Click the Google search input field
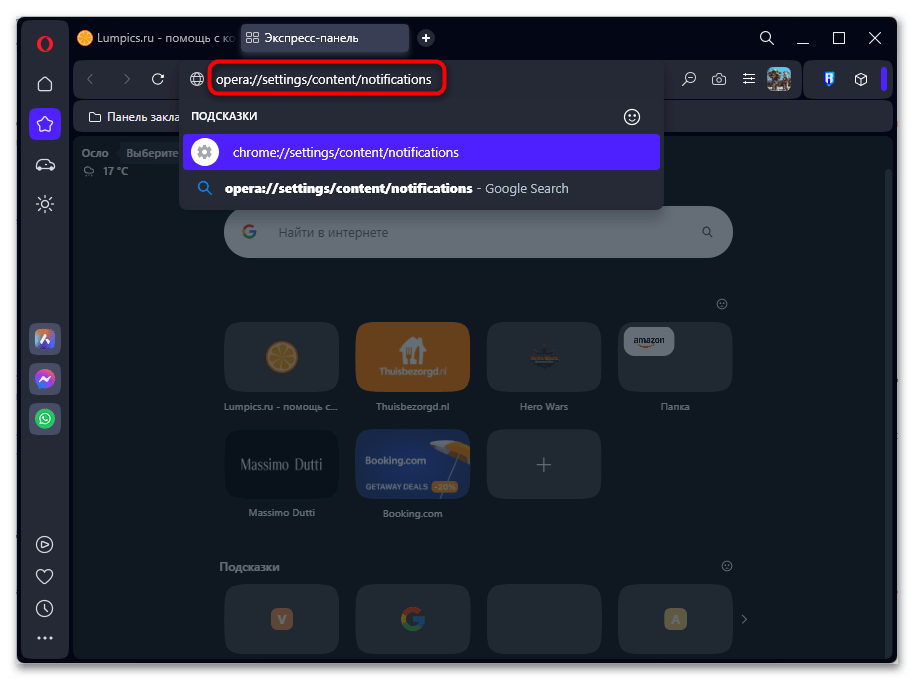 (478, 232)
